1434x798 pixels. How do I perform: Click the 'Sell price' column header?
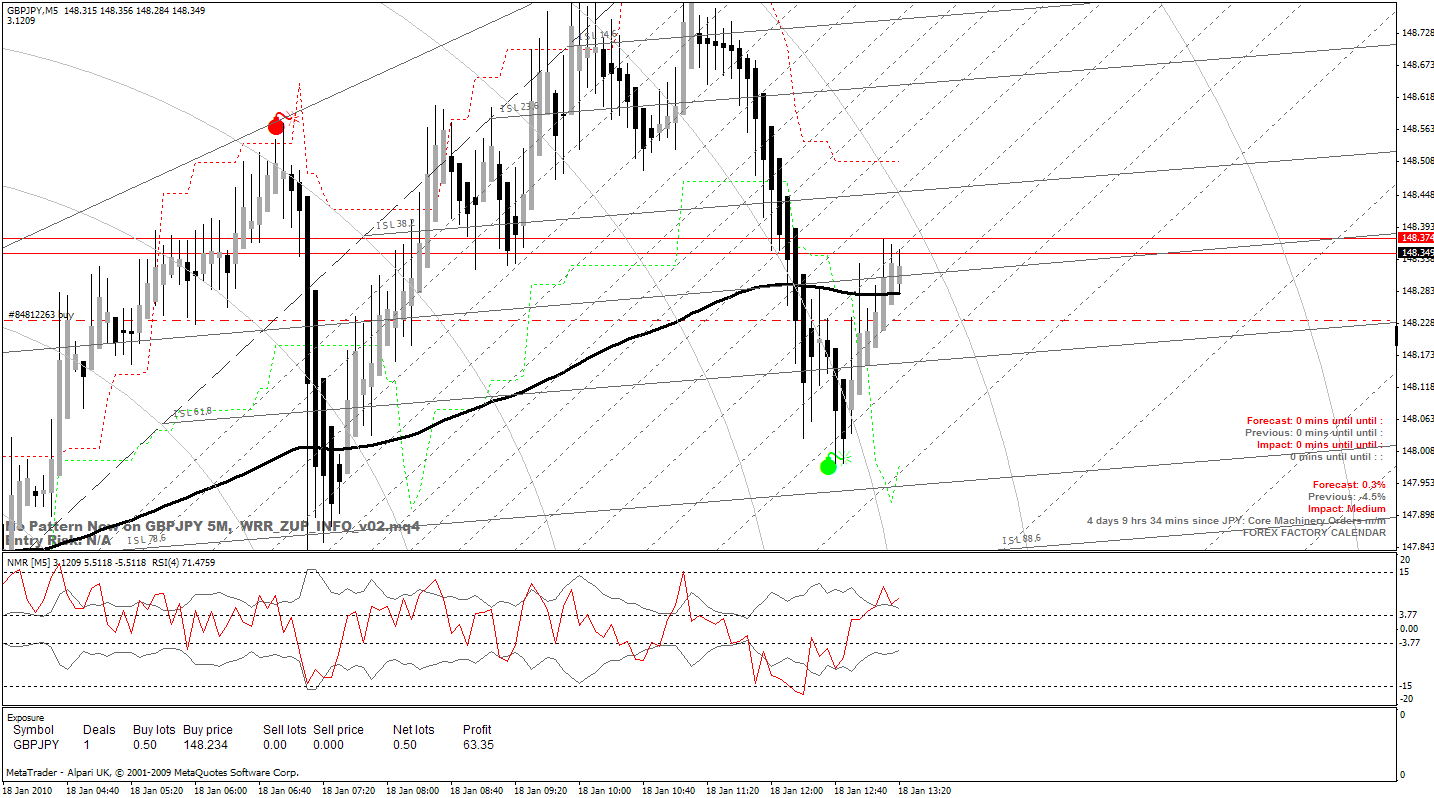[x=338, y=730]
